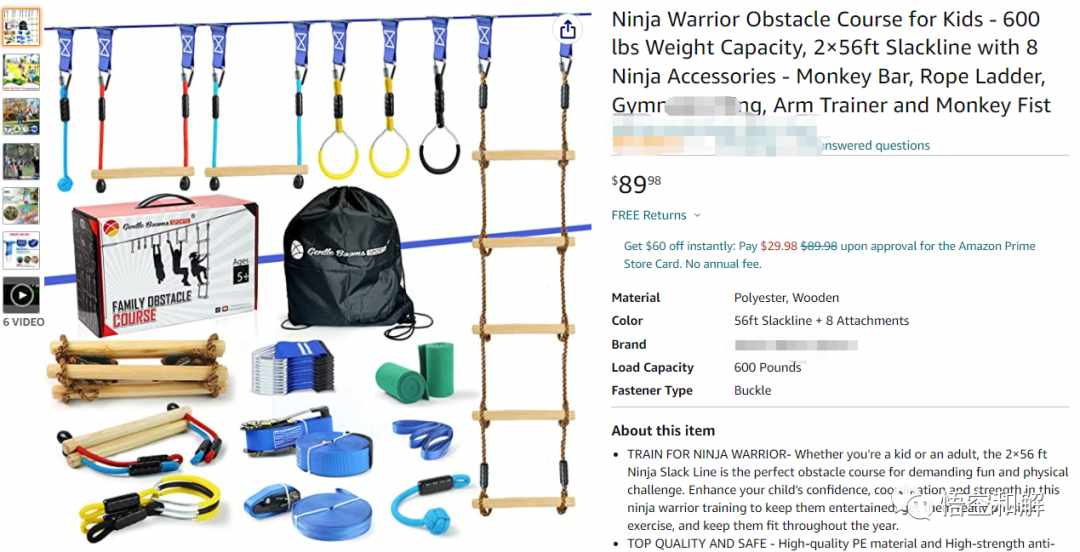This screenshot has width=1080, height=552.
Task: Play the product video thumbnail
Action: [x=21, y=296]
